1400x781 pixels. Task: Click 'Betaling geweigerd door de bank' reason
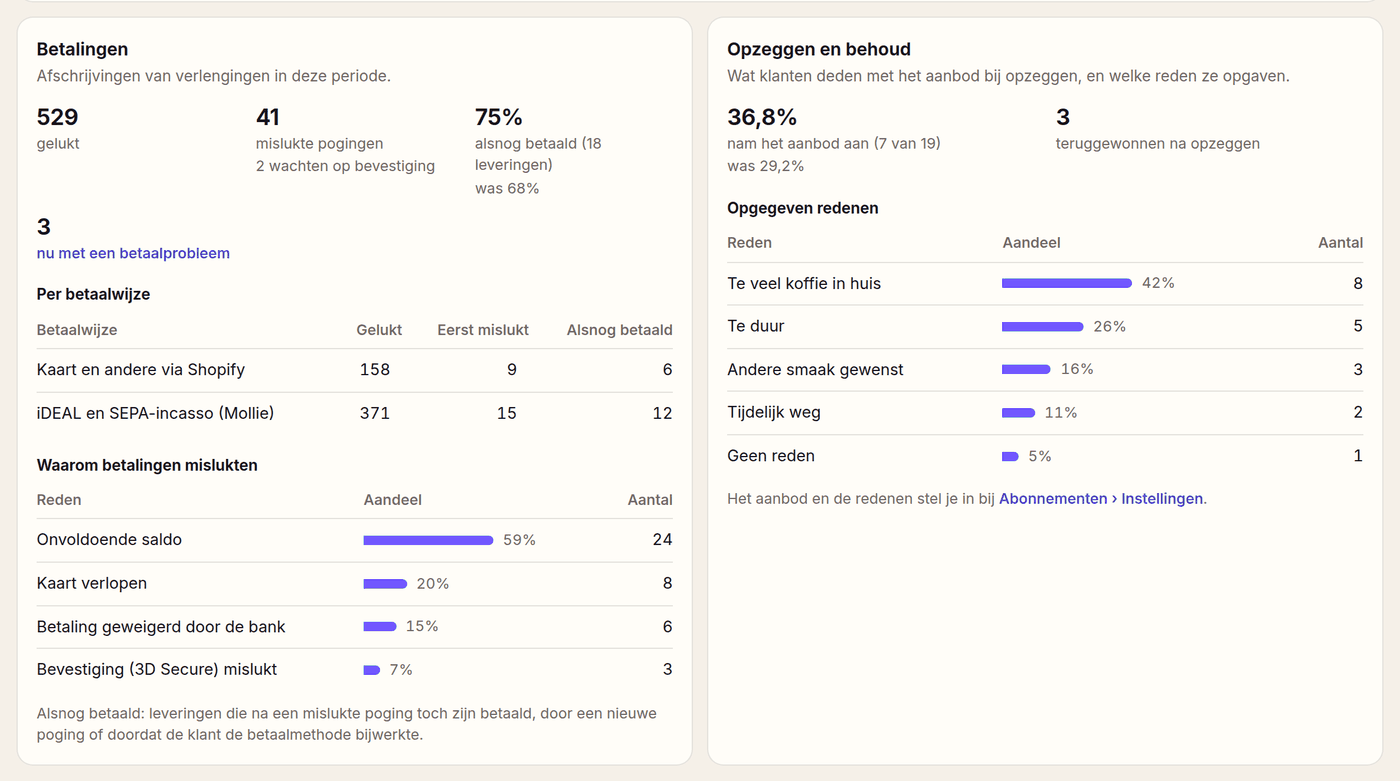(x=161, y=627)
